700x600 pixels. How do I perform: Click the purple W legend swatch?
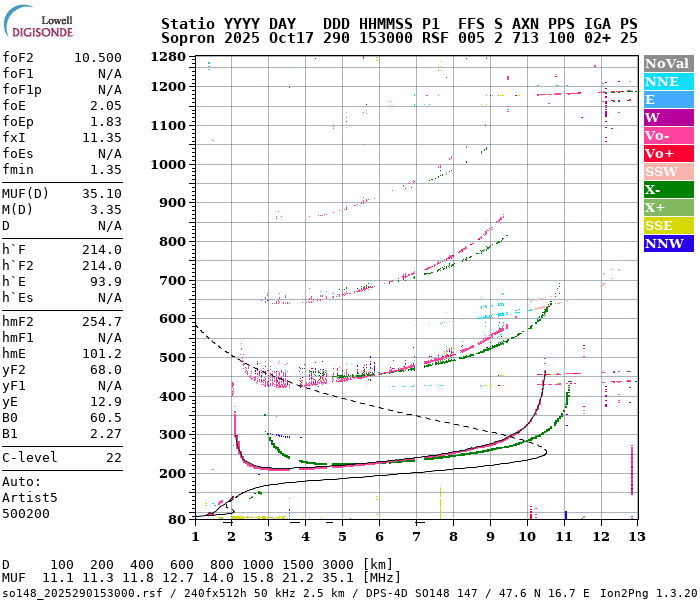click(667, 117)
